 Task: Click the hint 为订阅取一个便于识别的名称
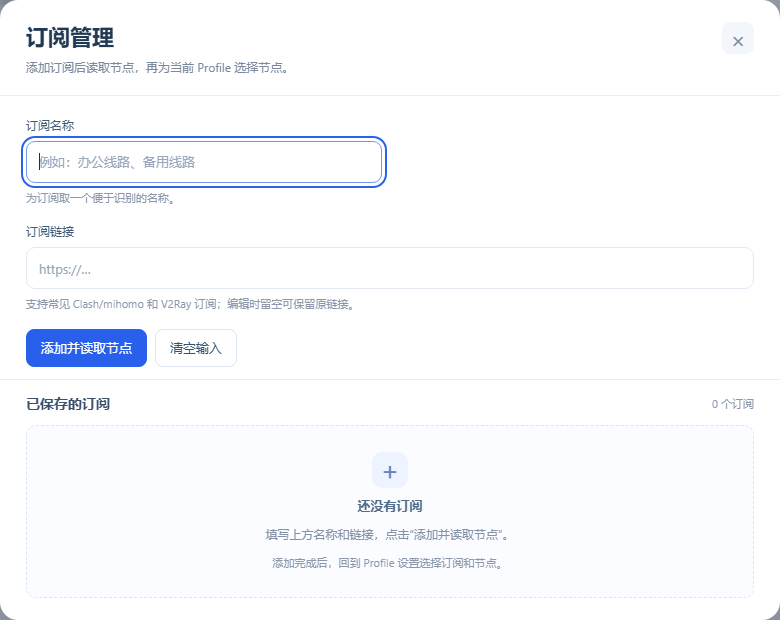100,198
